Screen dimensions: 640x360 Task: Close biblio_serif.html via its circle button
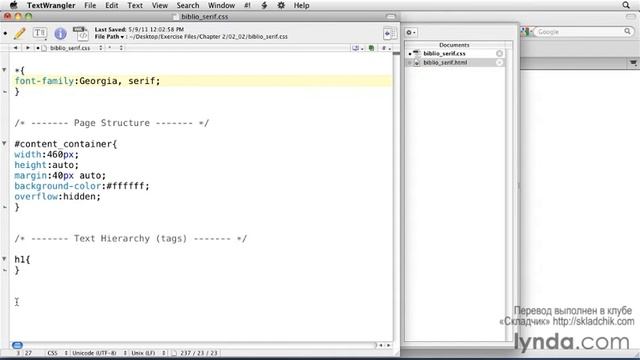499,62
